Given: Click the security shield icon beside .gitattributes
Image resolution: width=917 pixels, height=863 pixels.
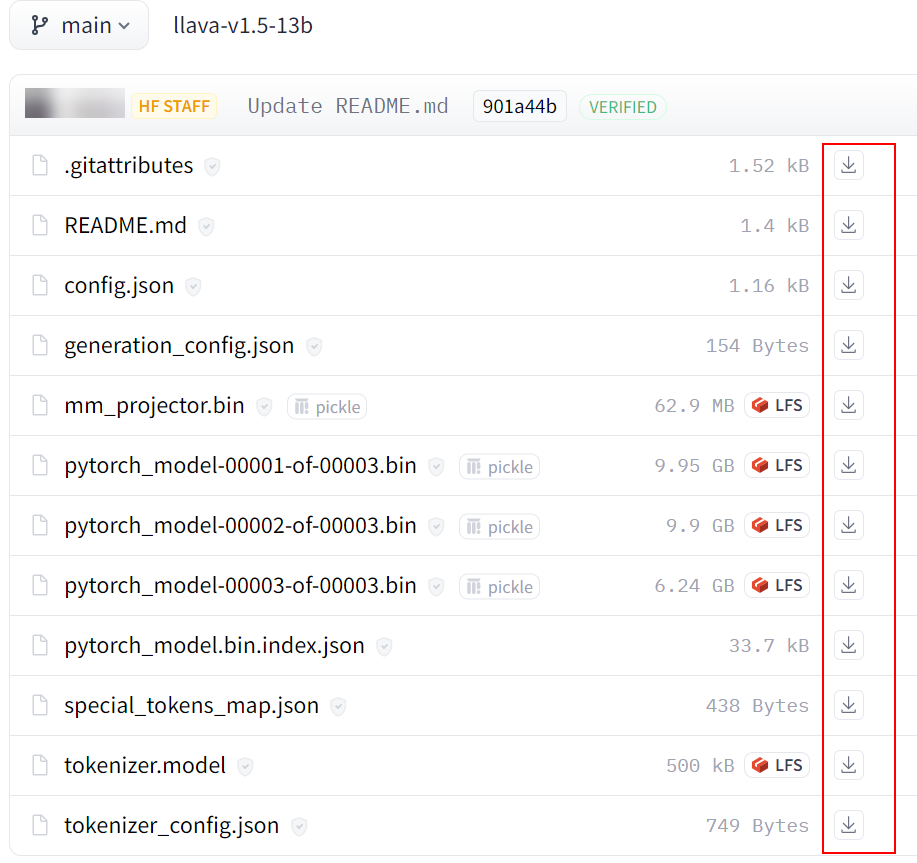Looking at the screenshot, I should tap(212, 167).
